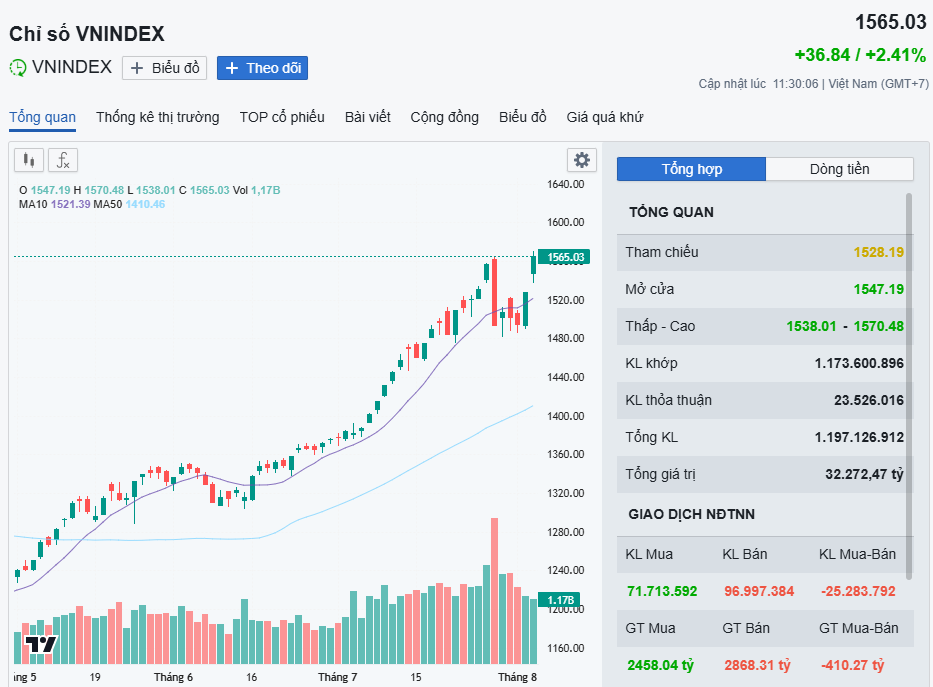Click the side panel vertical scrollbar
This screenshot has height=687, width=933.
coord(909,385)
